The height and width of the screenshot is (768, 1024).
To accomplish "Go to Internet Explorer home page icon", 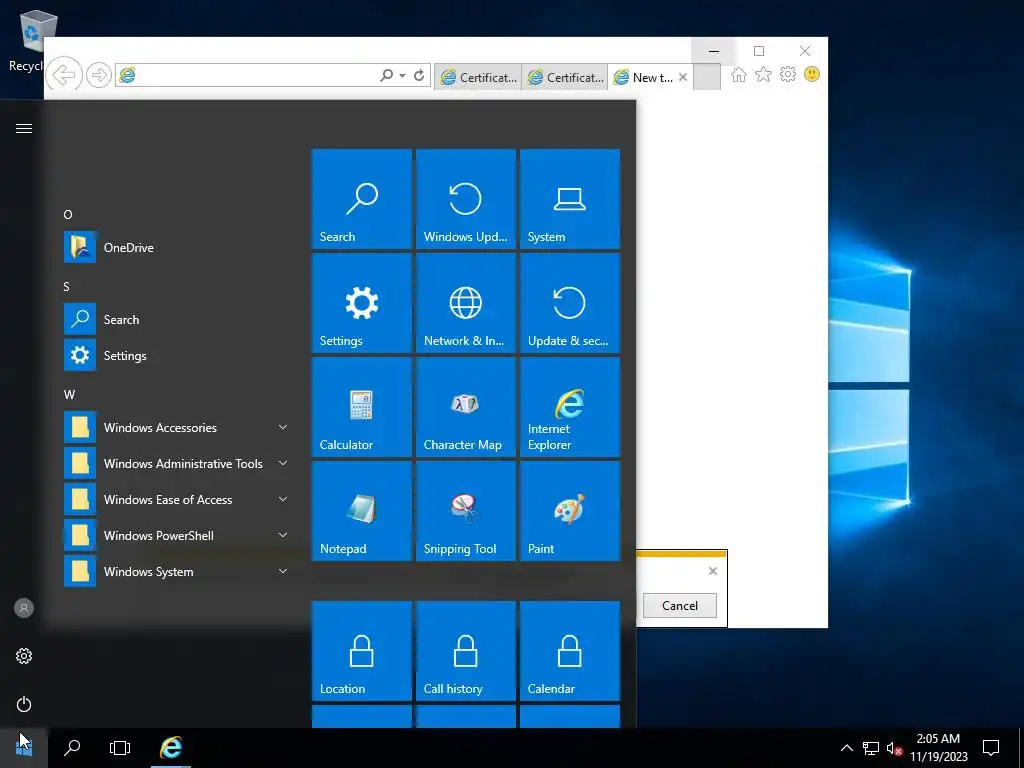I will point(739,74).
